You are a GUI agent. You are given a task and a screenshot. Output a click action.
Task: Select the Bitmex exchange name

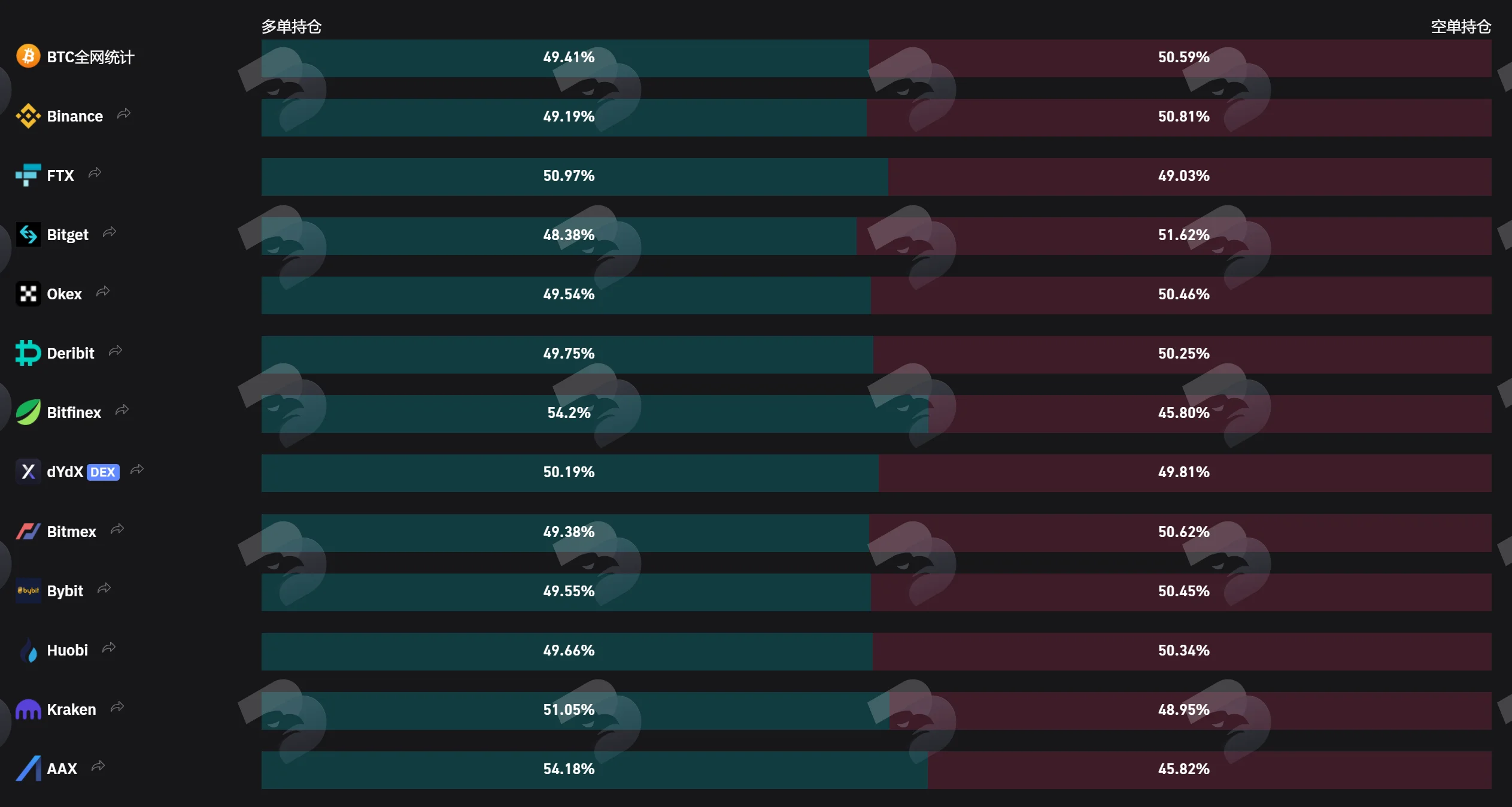(x=71, y=532)
